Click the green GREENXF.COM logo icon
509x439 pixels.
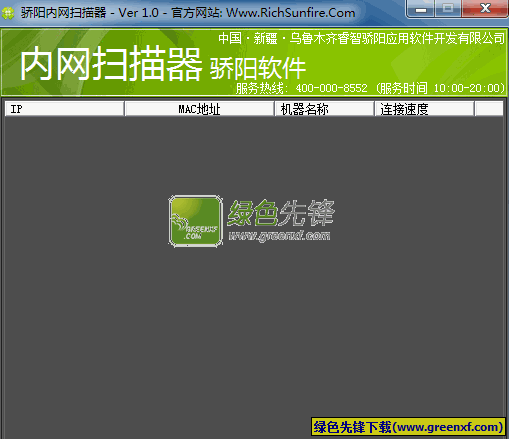click(x=196, y=221)
